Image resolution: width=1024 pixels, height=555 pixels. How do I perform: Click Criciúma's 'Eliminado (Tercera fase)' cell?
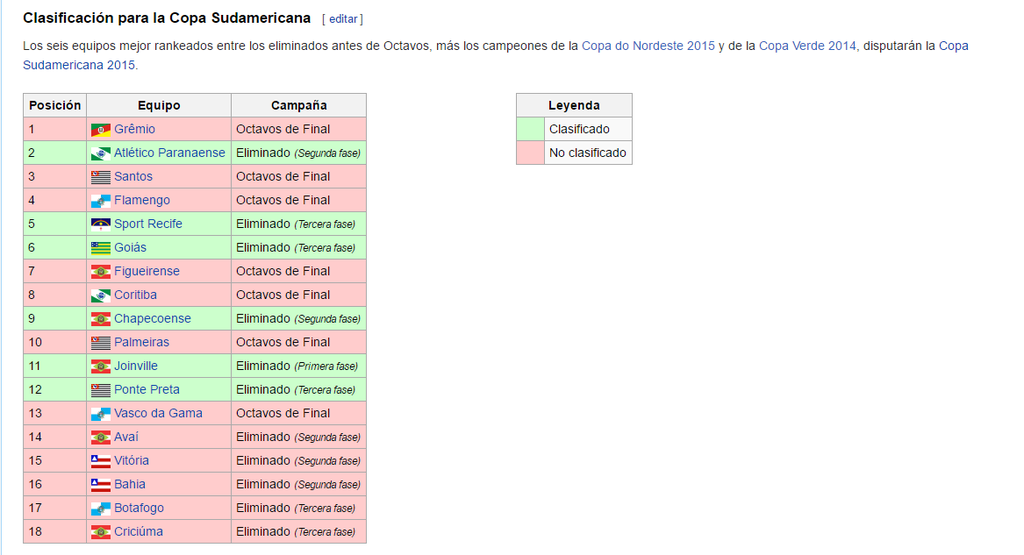pyautogui.click(x=299, y=531)
